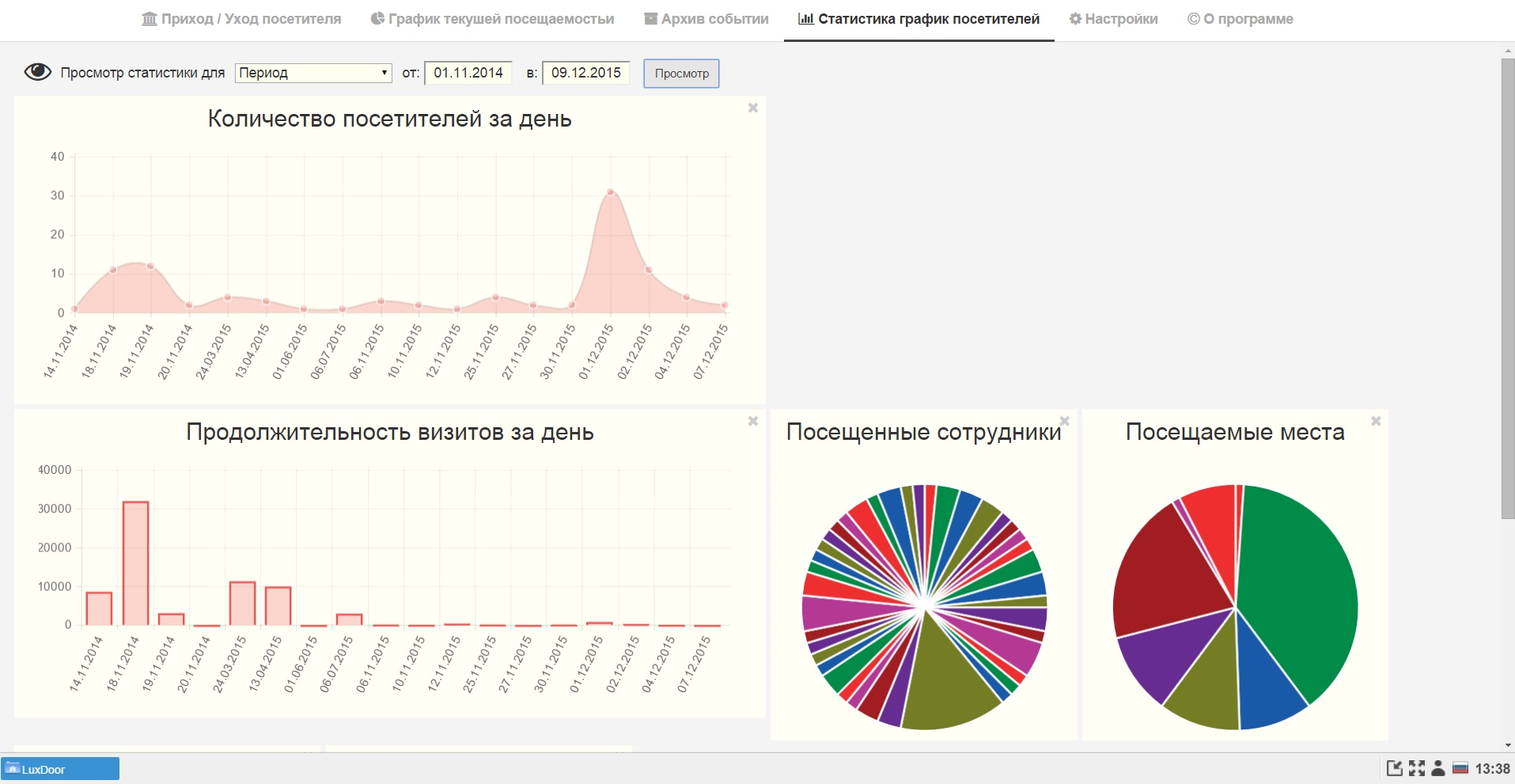Click the peak data point at 01.12.2015
Image resolution: width=1515 pixels, height=784 pixels.
pyautogui.click(x=610, y=191)
